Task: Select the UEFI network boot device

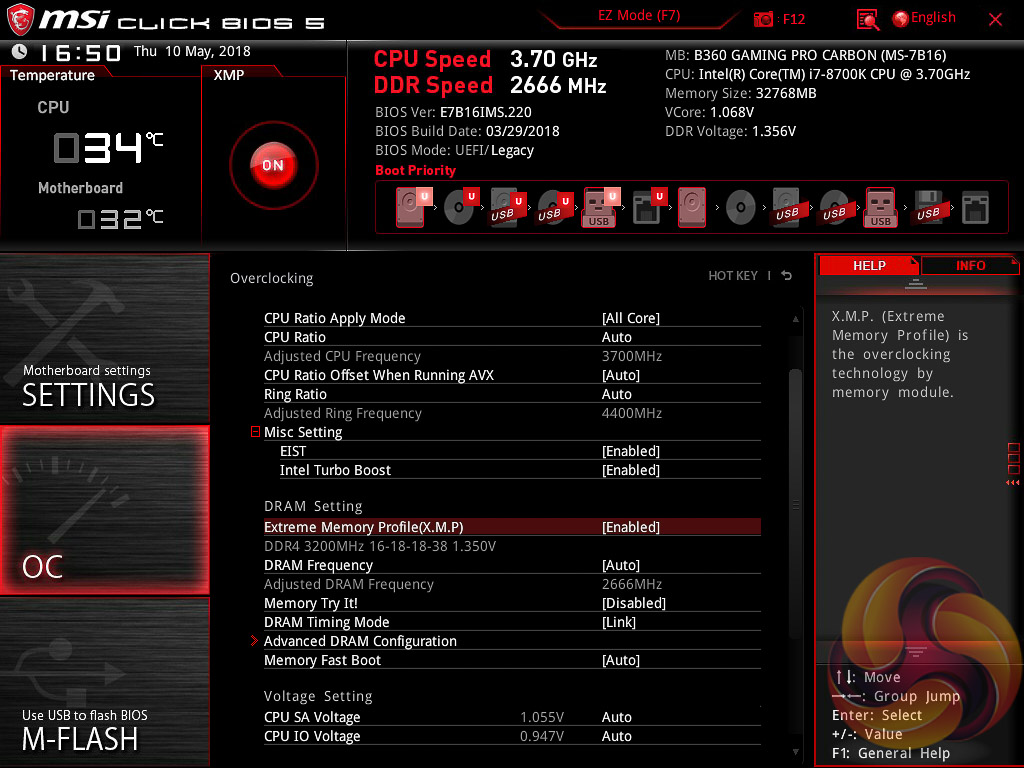Action: [x=649, y=207]
